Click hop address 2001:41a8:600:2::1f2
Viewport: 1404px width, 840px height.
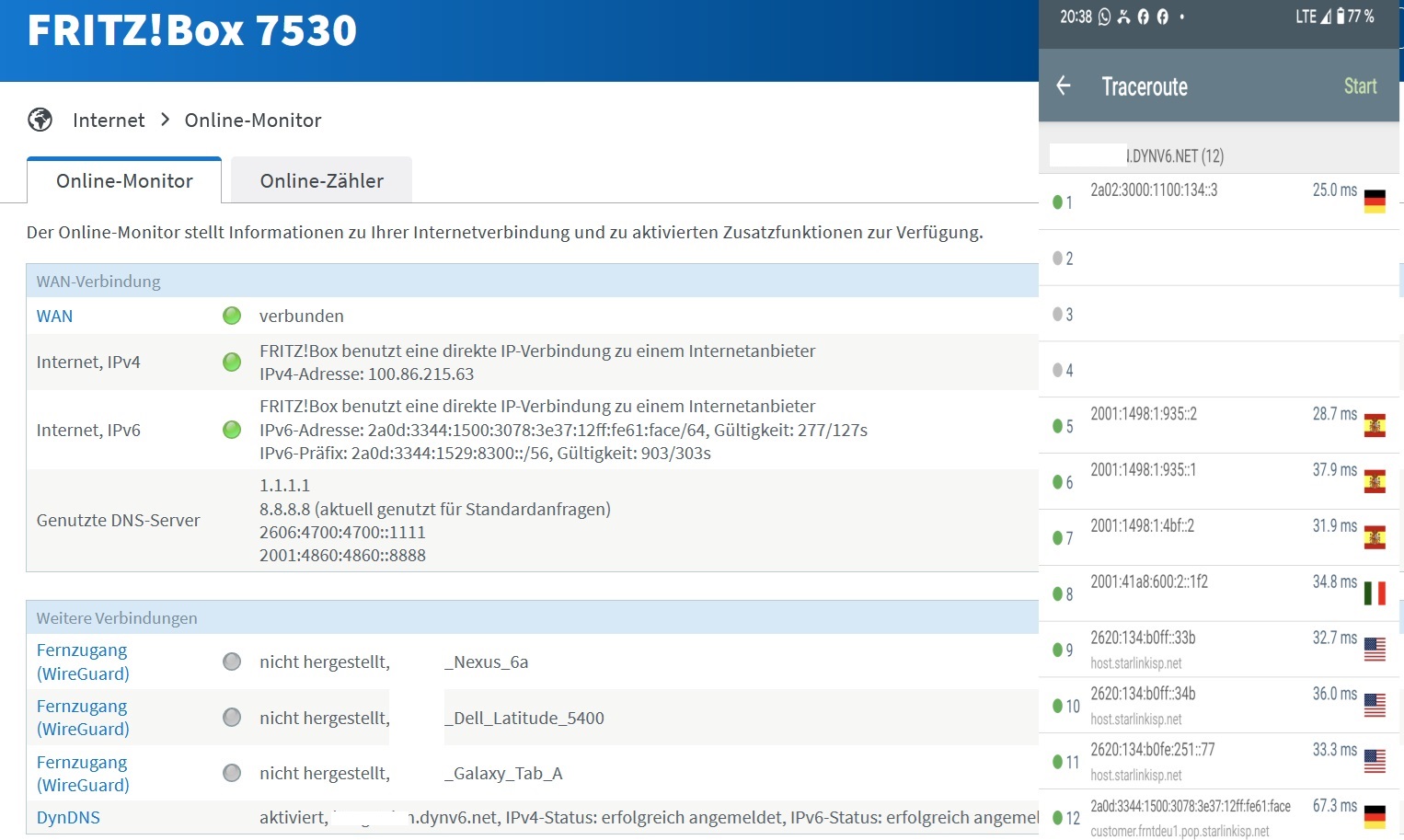click(x=1149, y=581)
